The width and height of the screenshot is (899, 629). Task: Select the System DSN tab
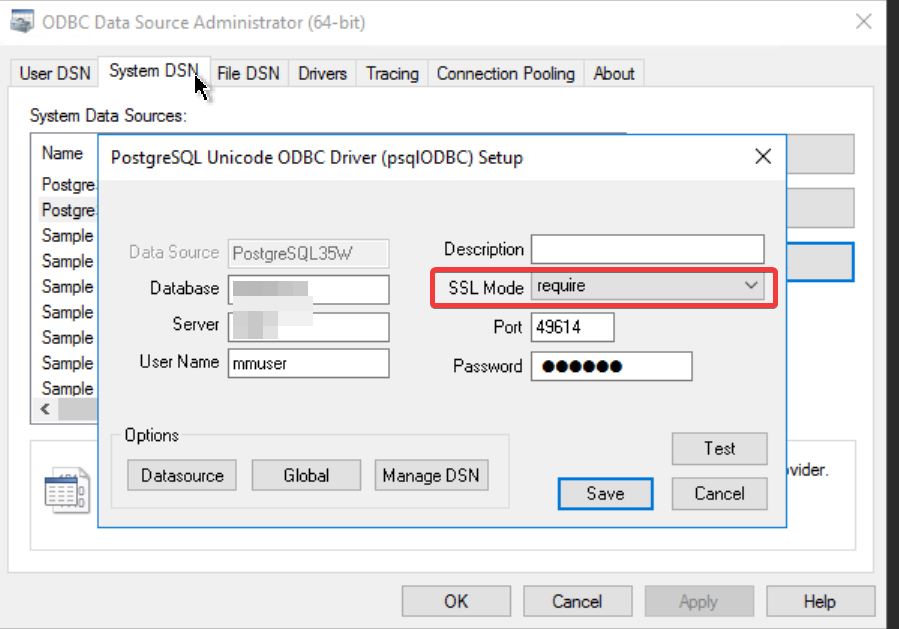click(x=154, y=71)
